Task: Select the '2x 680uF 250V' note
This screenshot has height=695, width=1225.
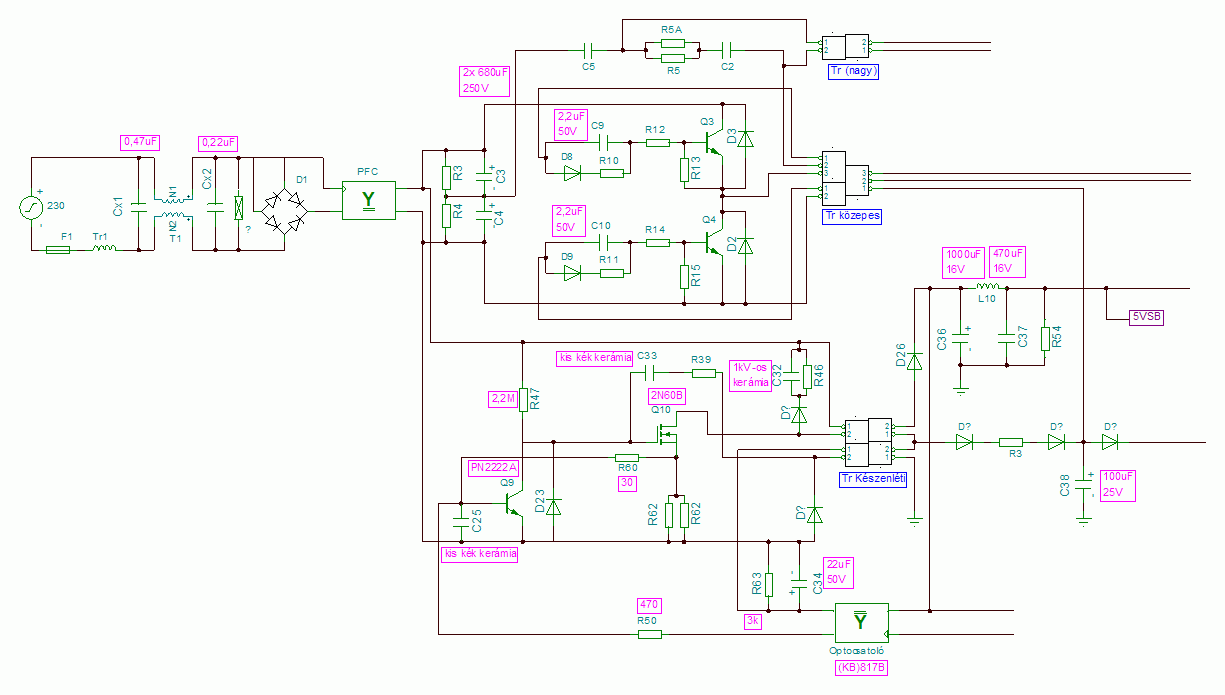Action: pyautogui.click(x=486, y=80)
